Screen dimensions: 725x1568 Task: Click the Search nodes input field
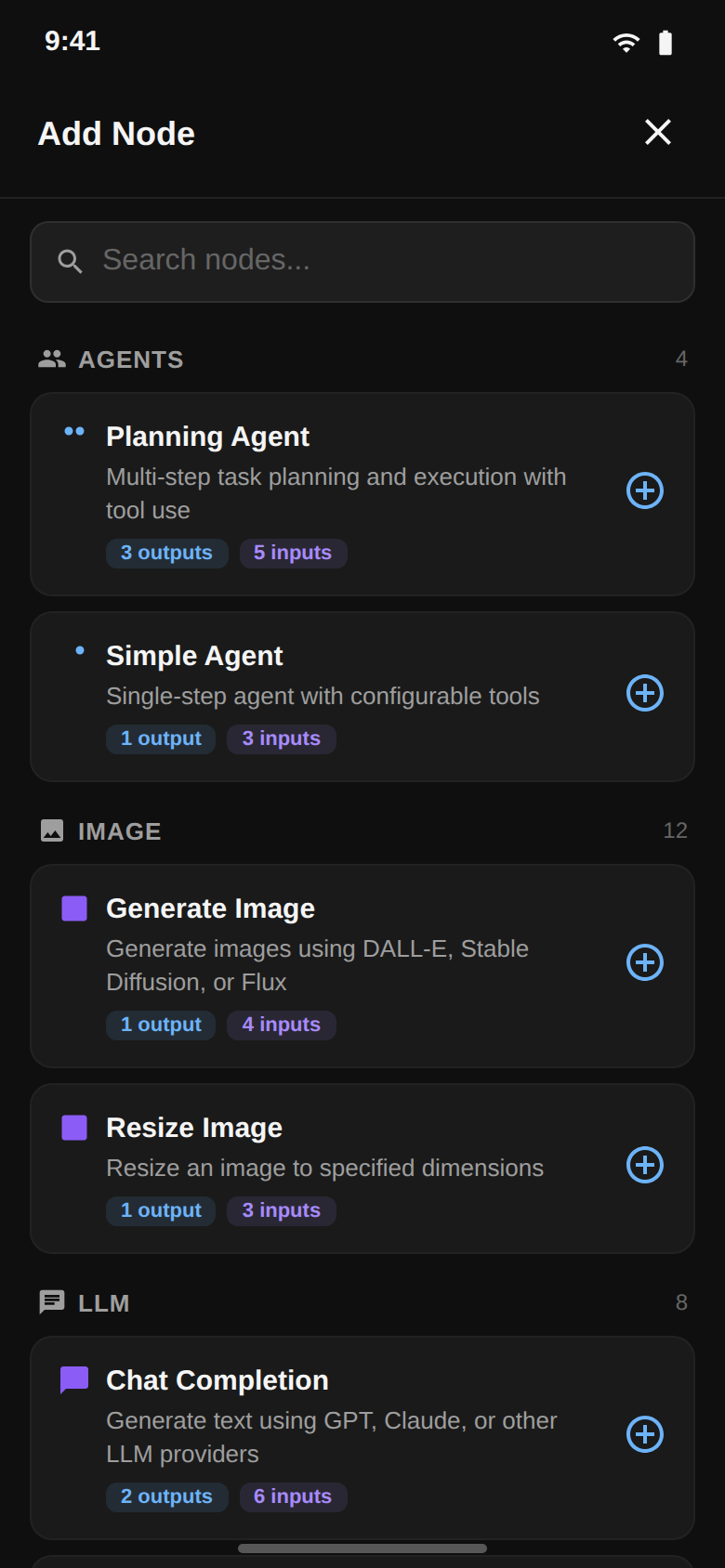pyautogui.click(x=362, y=261)
